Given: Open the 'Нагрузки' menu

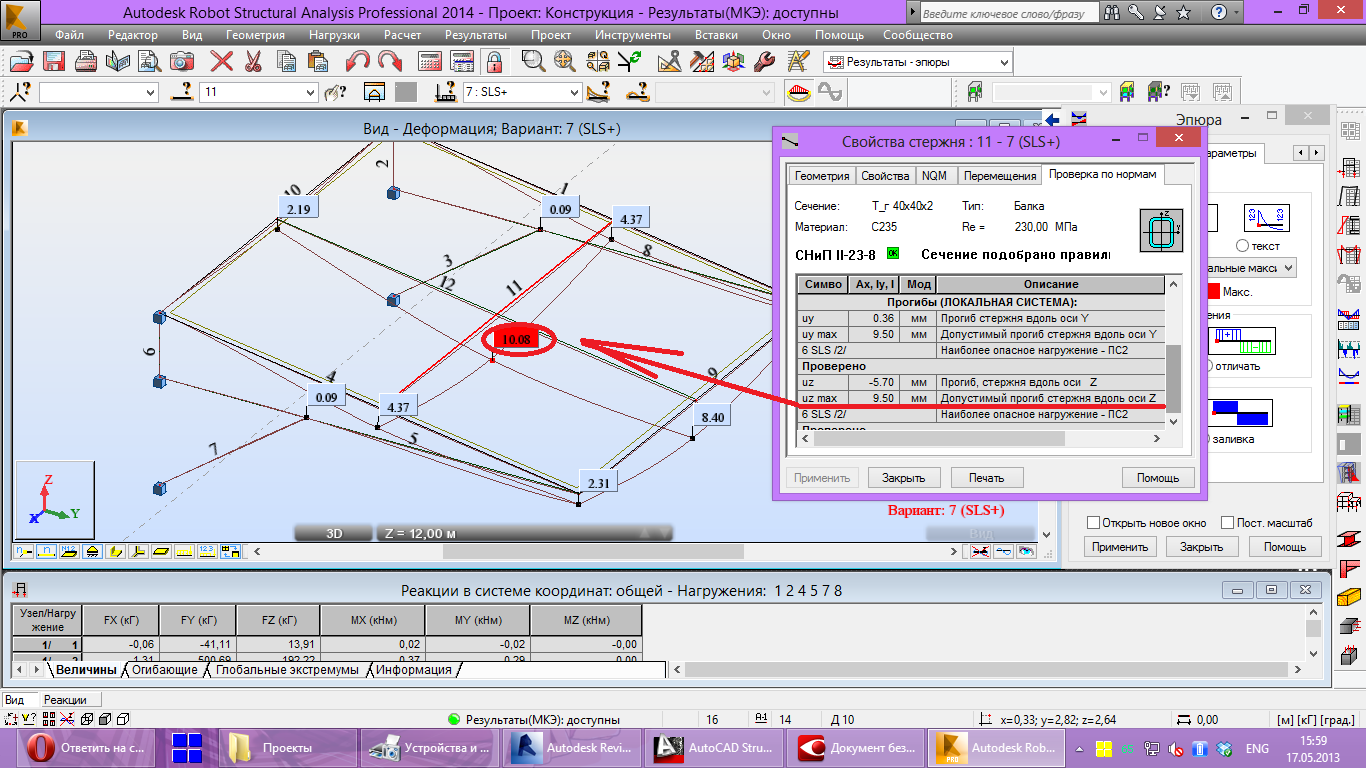Looking at the screenshot, I should [x=334, y=35].
